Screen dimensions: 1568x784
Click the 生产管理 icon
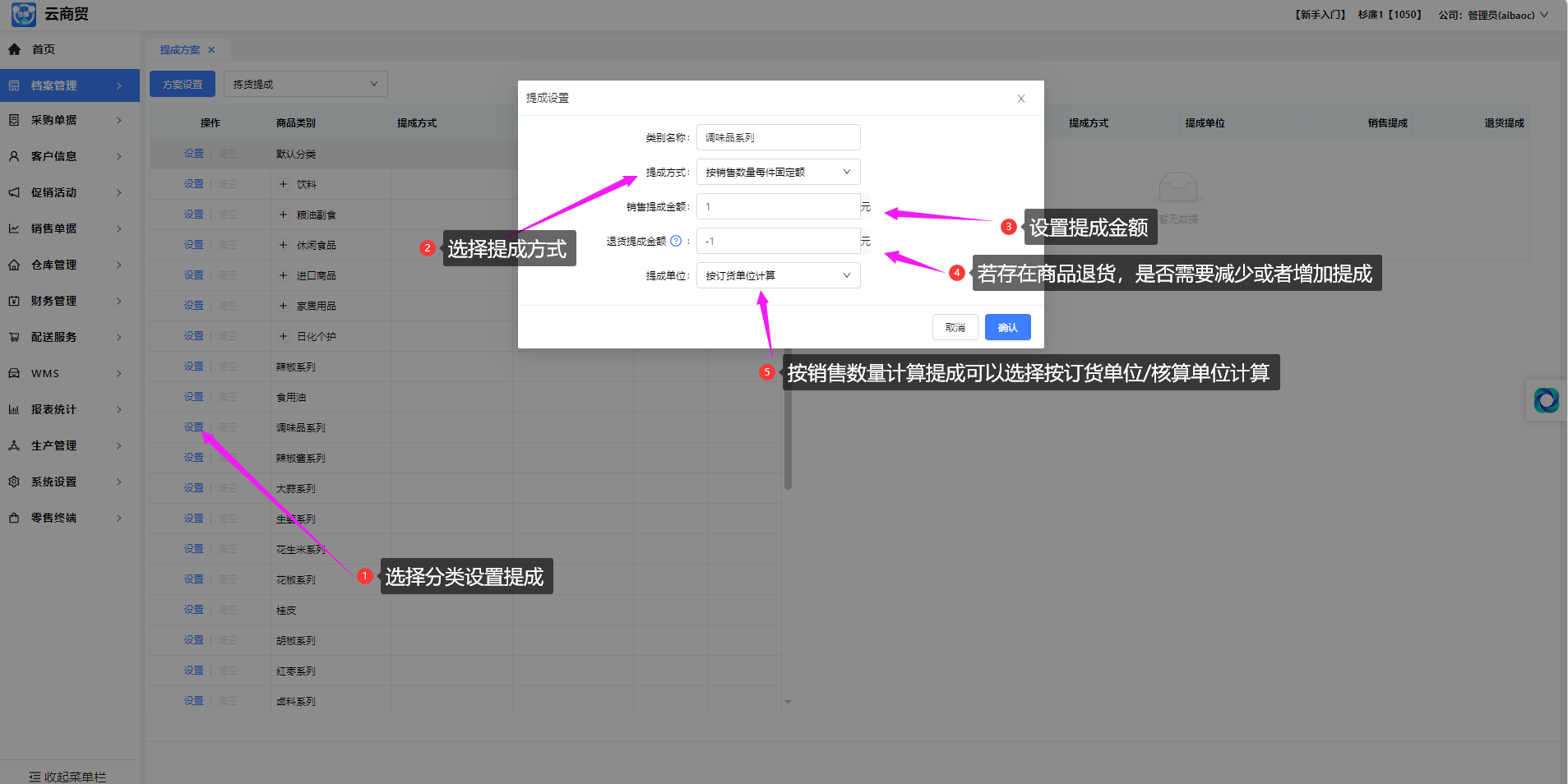point(14,445)
